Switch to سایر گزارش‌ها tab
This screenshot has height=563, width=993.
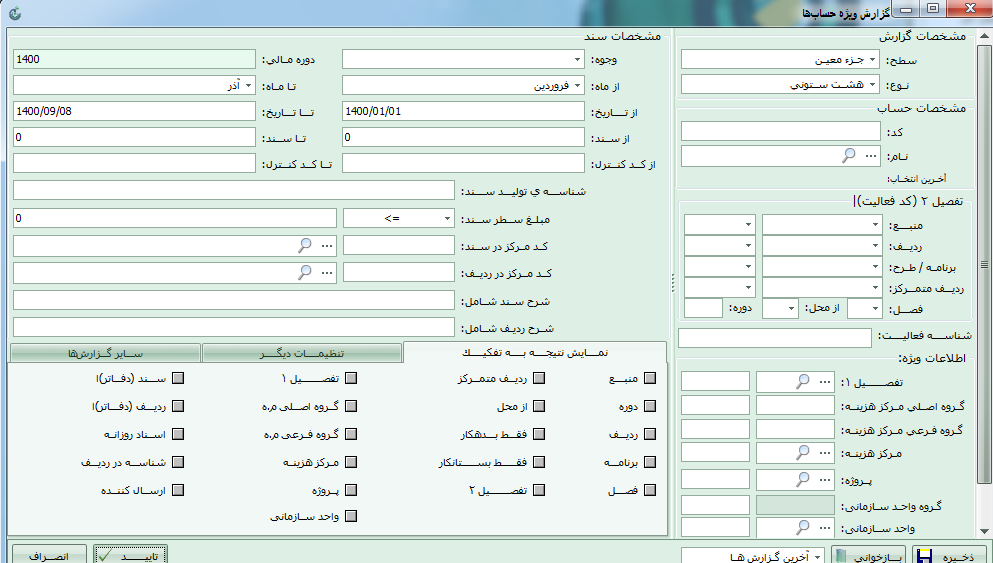[x=106, y=353]
